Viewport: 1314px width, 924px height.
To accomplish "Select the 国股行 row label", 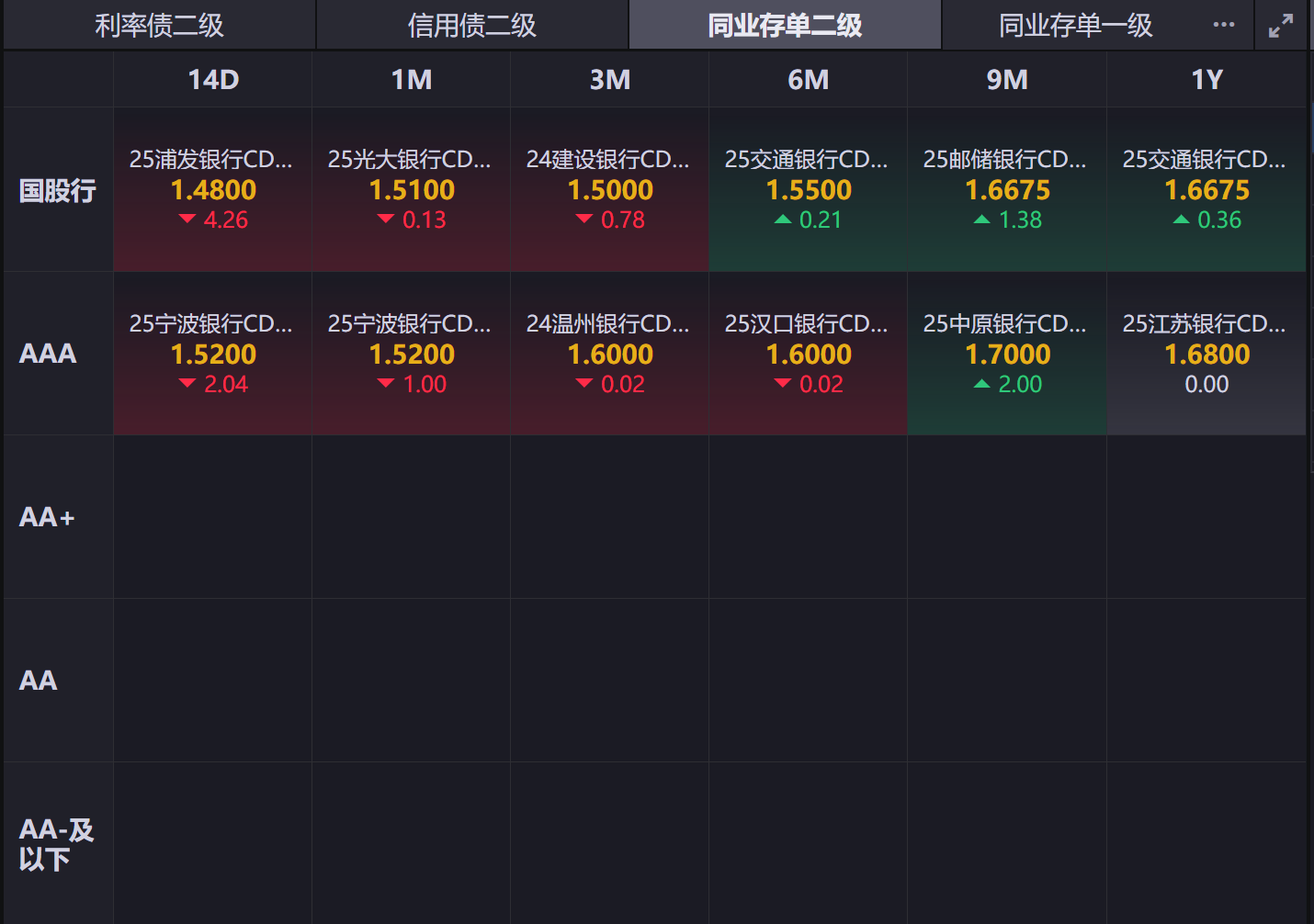I will (58, 191).
